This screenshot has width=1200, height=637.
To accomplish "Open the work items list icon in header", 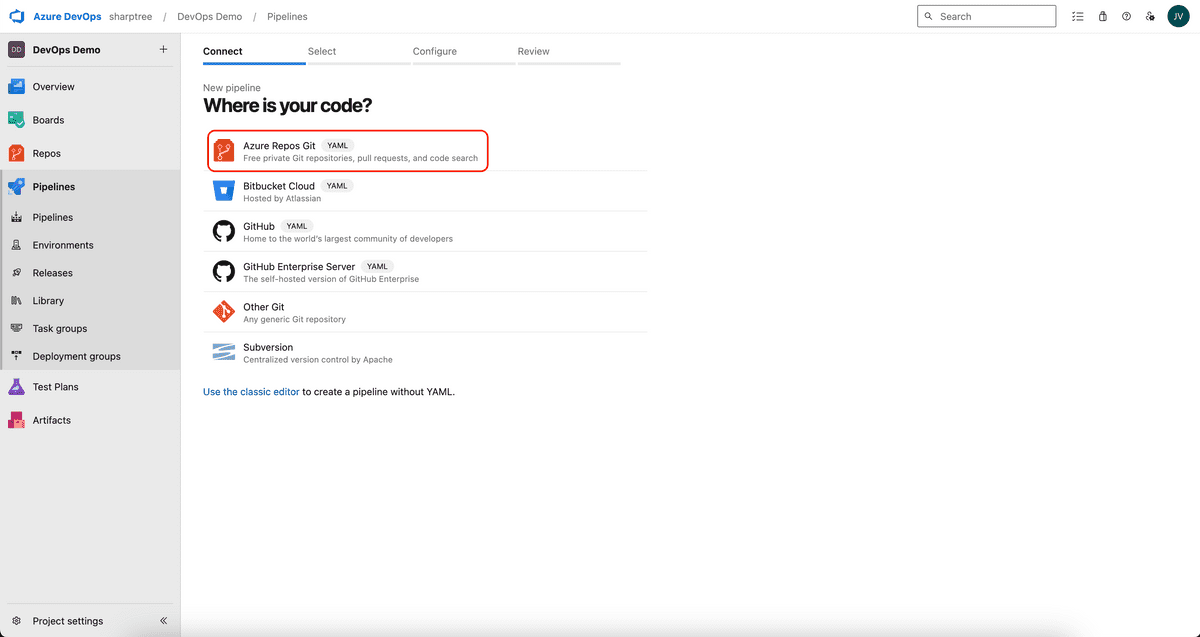I will (x=1077, y=17).
